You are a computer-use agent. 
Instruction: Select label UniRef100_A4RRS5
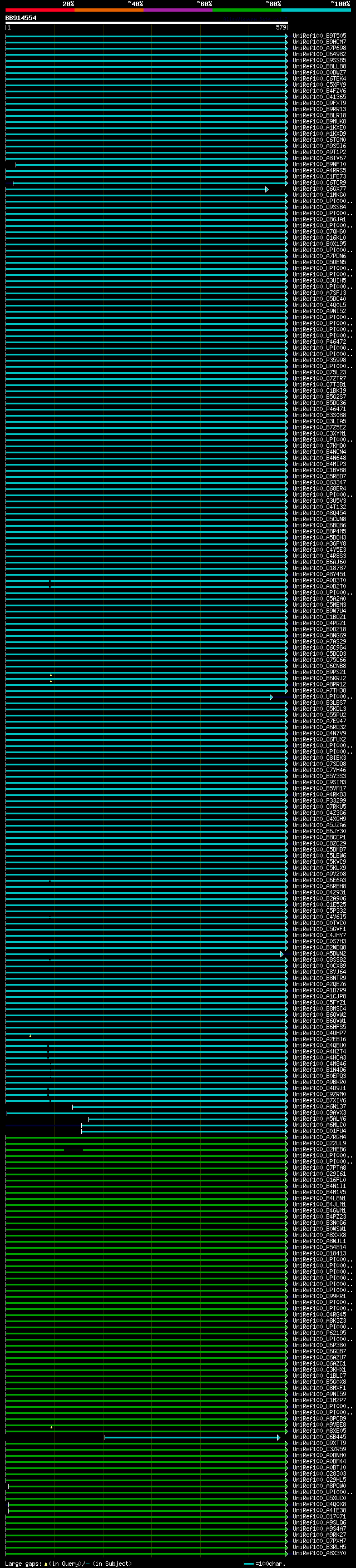319,170
